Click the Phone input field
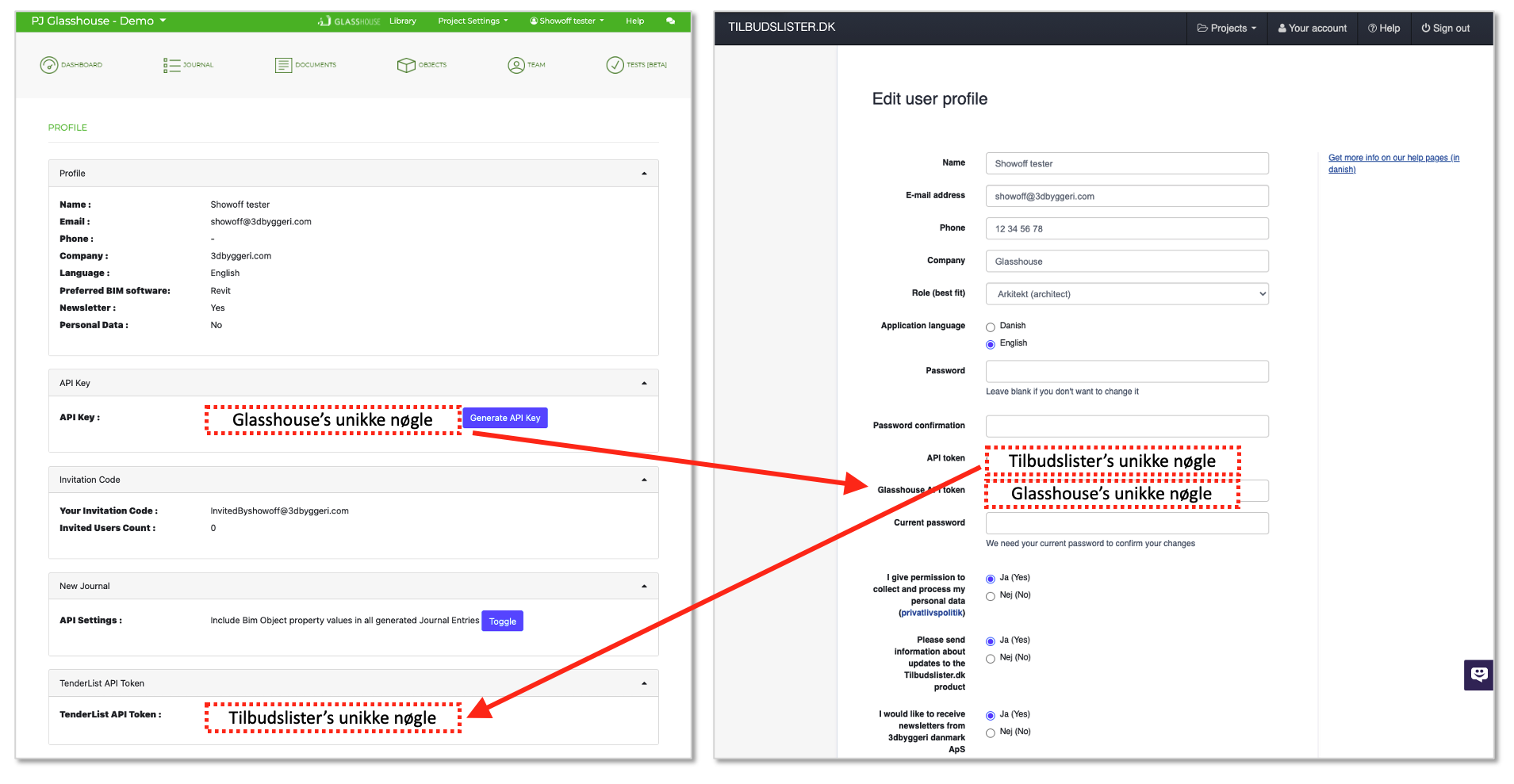The width and height of the screenshot is (1514, 784). [x=1127, y=228]
